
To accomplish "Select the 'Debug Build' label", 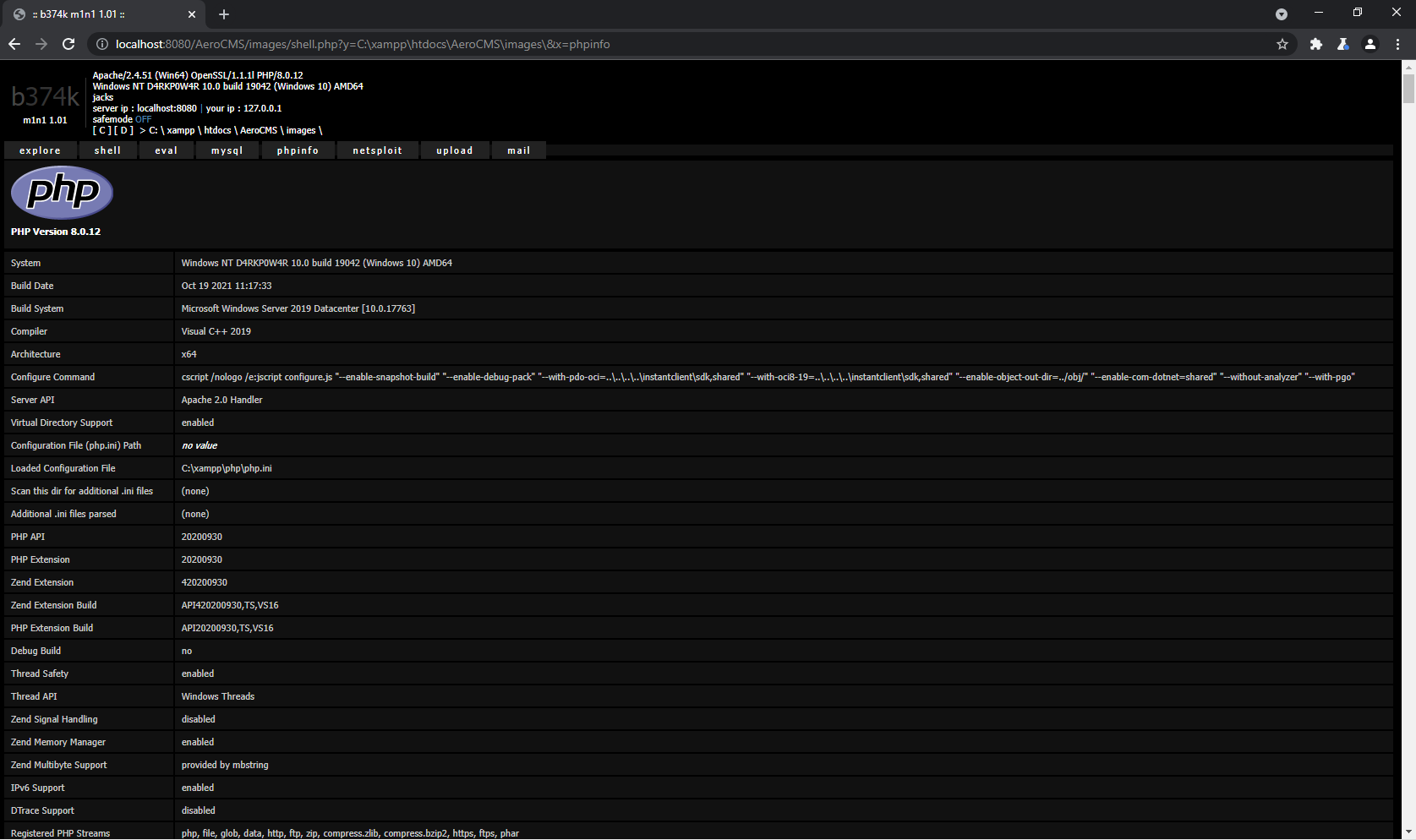I will (36, 651).
